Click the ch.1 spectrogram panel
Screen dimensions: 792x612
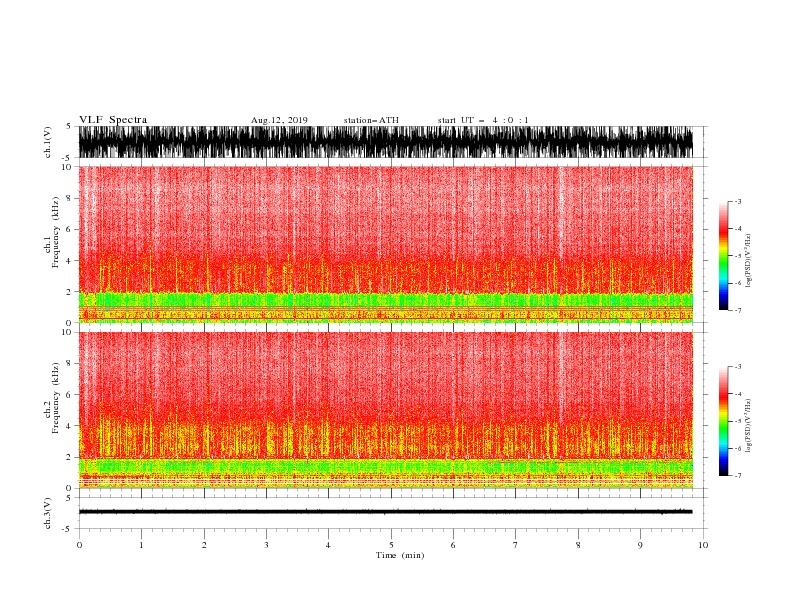[386, 244]
